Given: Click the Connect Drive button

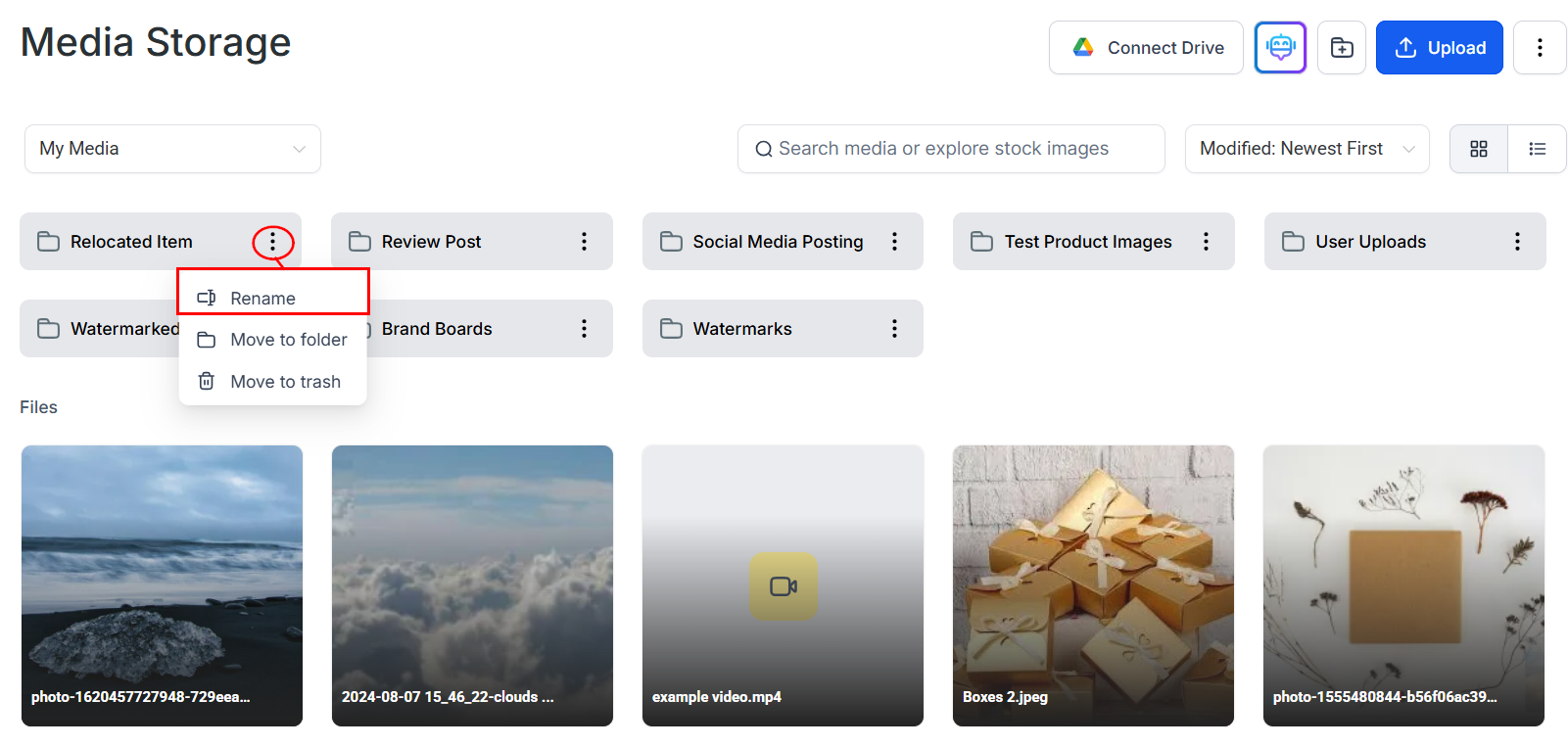Looking at the screenshot, I should [x=1146, y=47].
